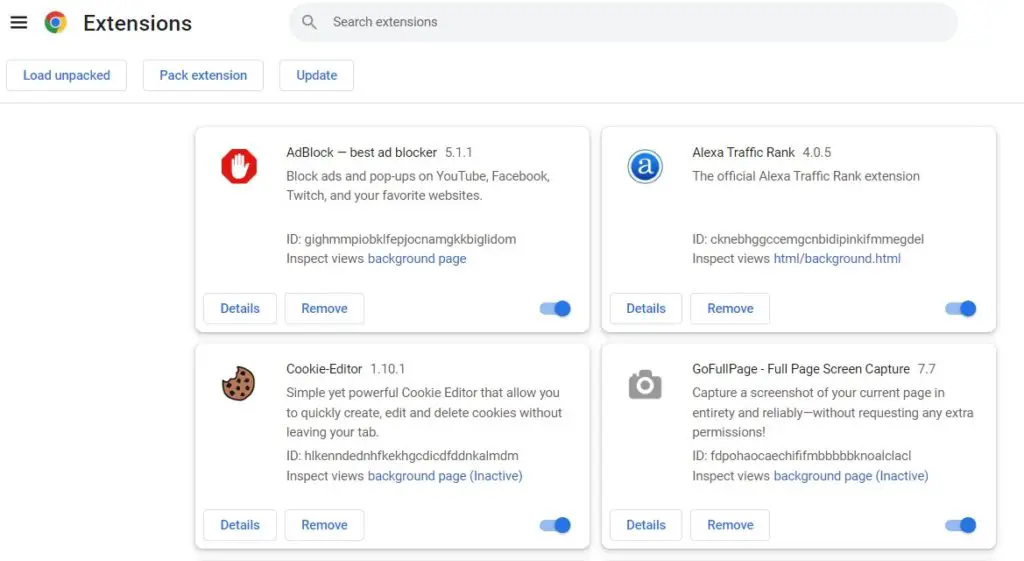
Task: Click the search magnifier icon
Action: click(x=309, y=22)
